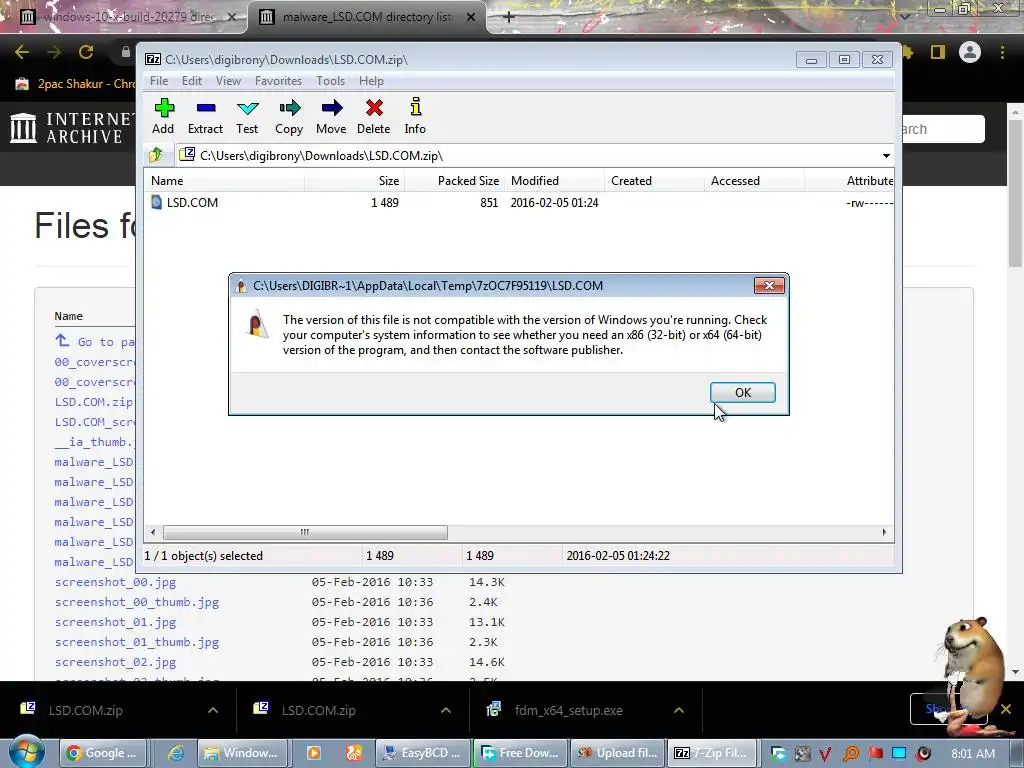Open the Chrome profile avatar icon
1024x768 pixels.
click(970, 52)
